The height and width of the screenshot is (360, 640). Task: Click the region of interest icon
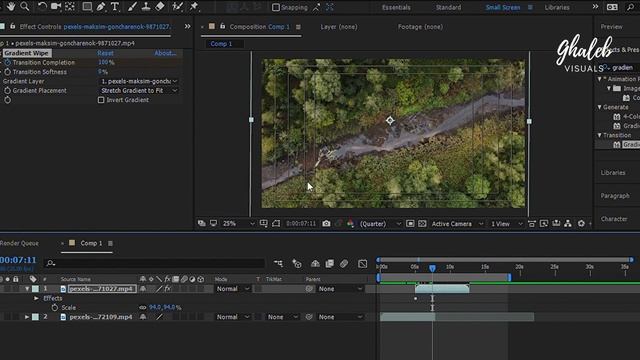tap(410, 223)
